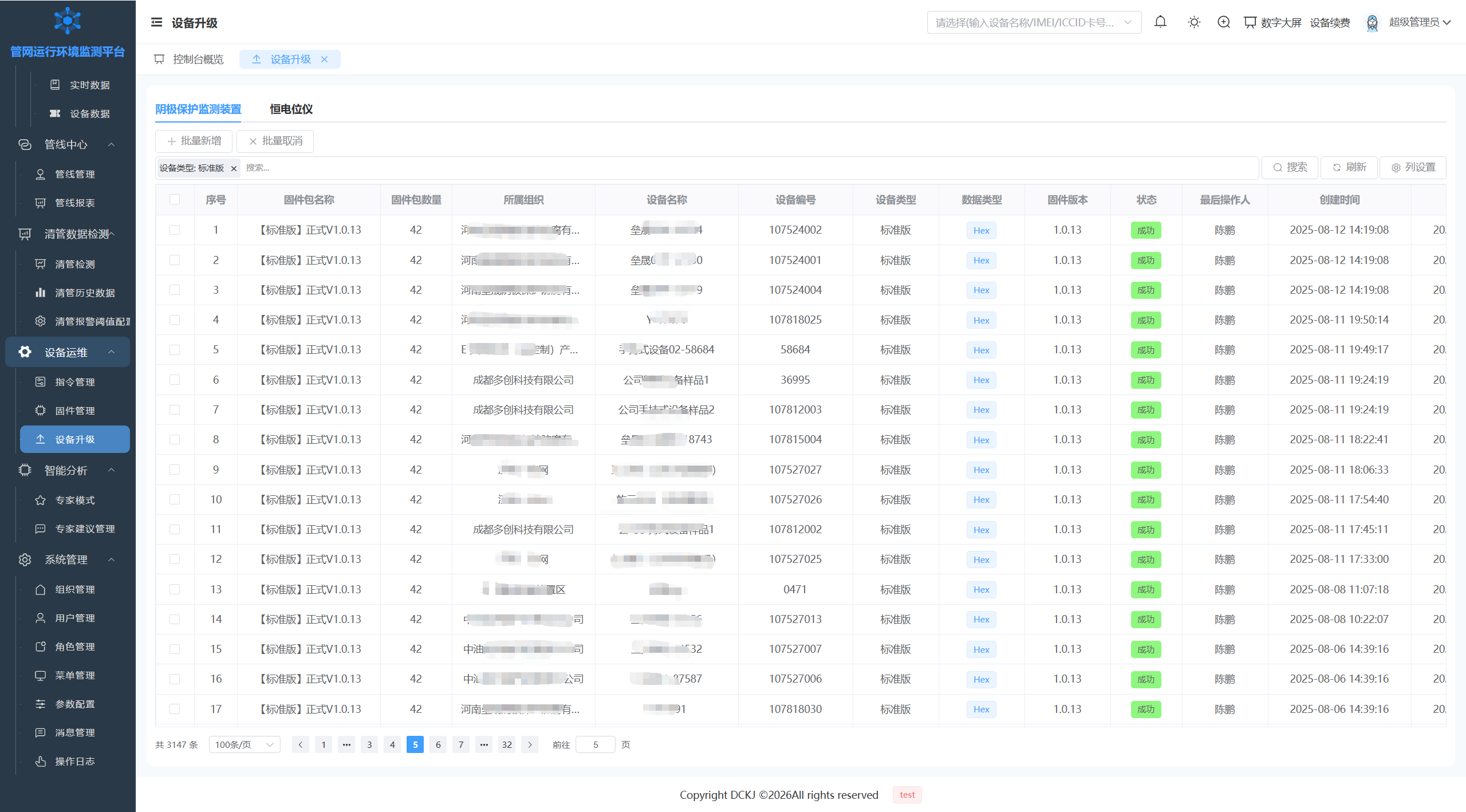Open 管线管理 in sidebar
This screenshot has width=1466, height=812.
point(74,174)
